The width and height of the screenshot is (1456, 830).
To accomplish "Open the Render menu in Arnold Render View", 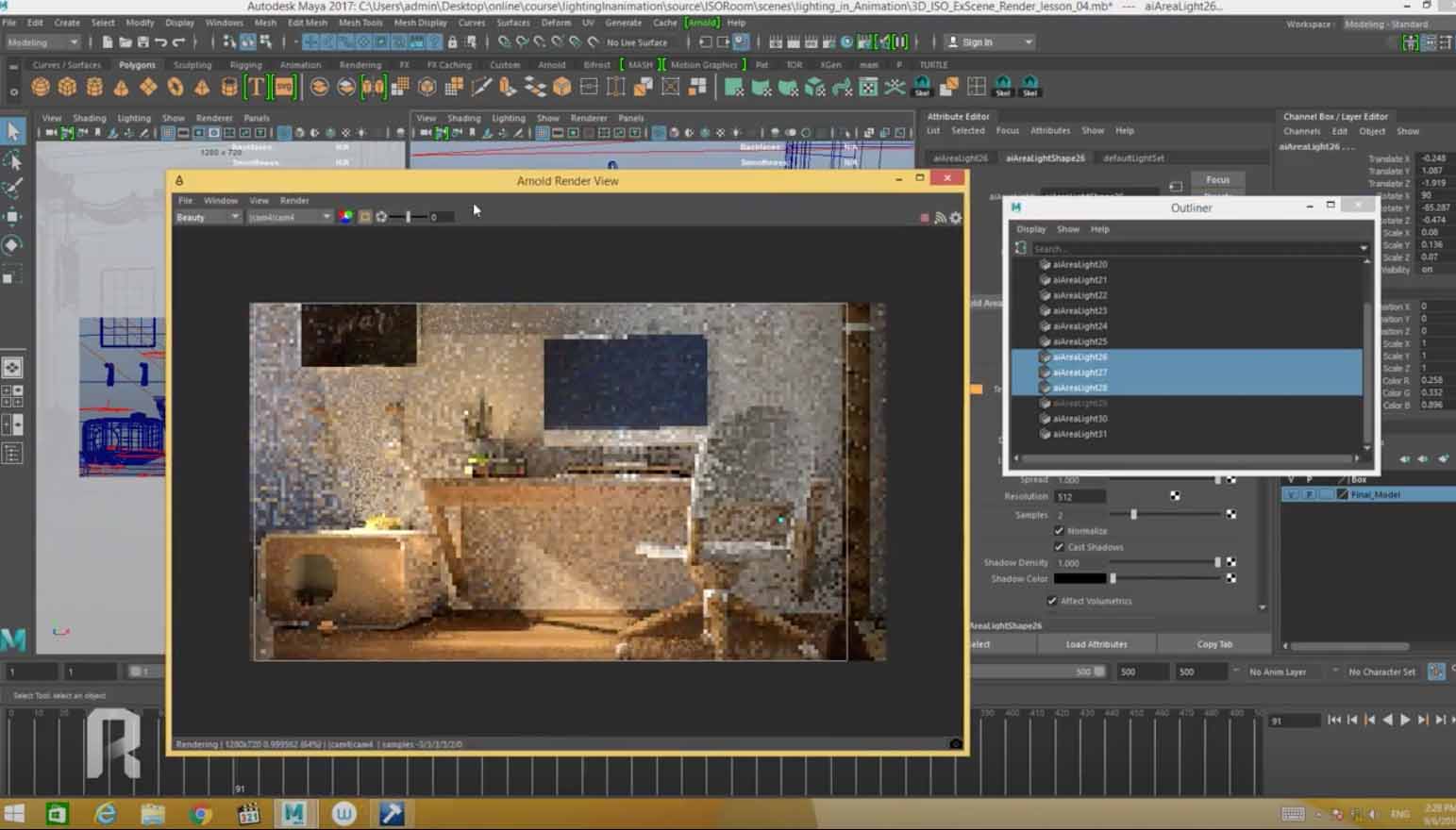I will pyautogui.click(x=294, y=200).
